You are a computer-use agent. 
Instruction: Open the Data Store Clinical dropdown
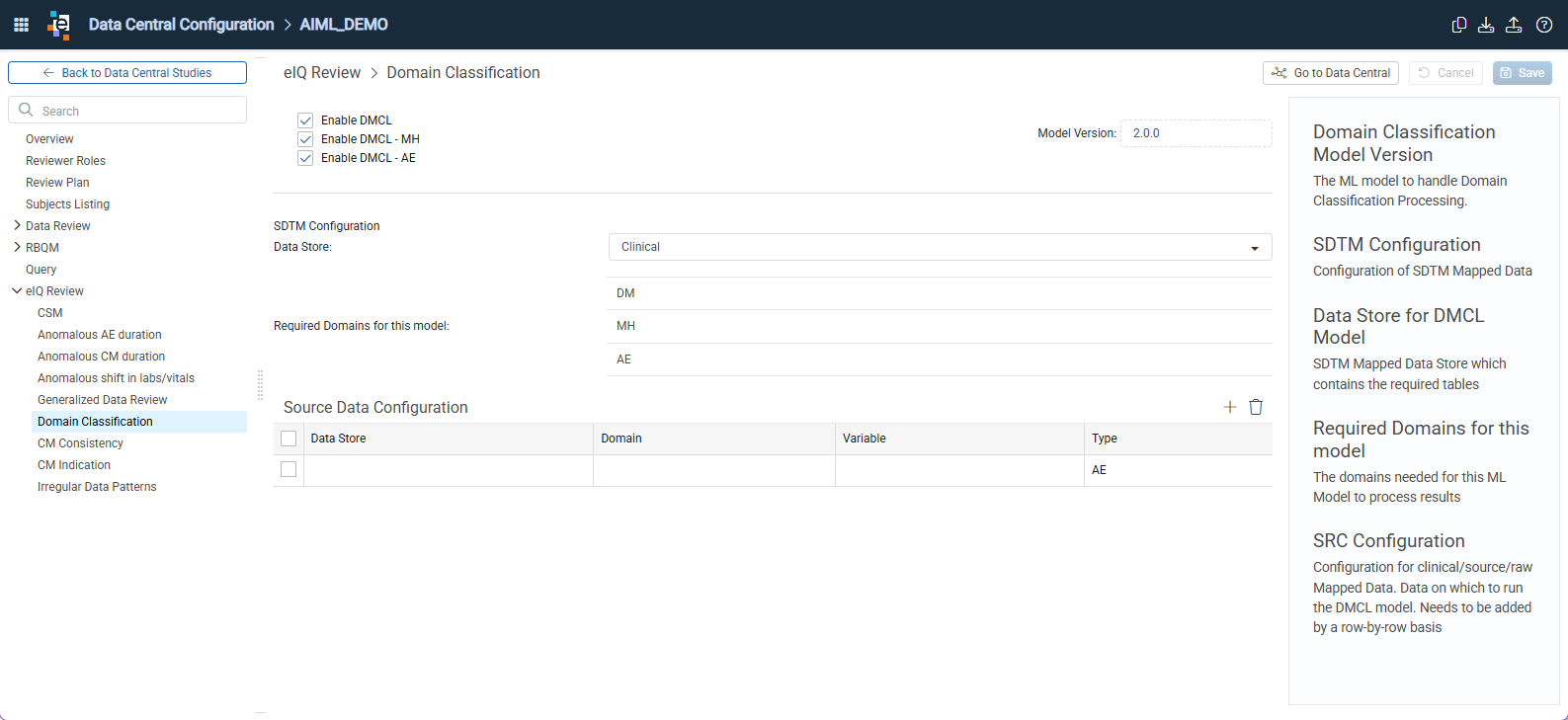click(x=940, y=247)
